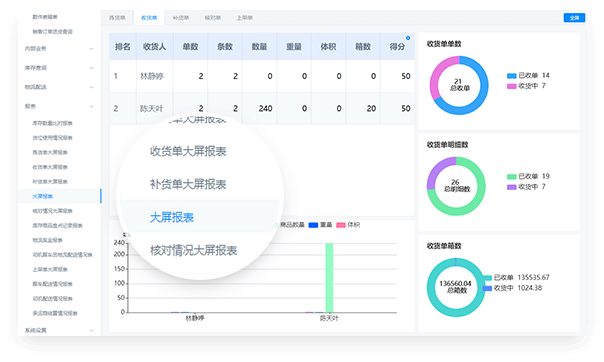Expand the 库存查询 sidebar section

(x=59, y=68)
